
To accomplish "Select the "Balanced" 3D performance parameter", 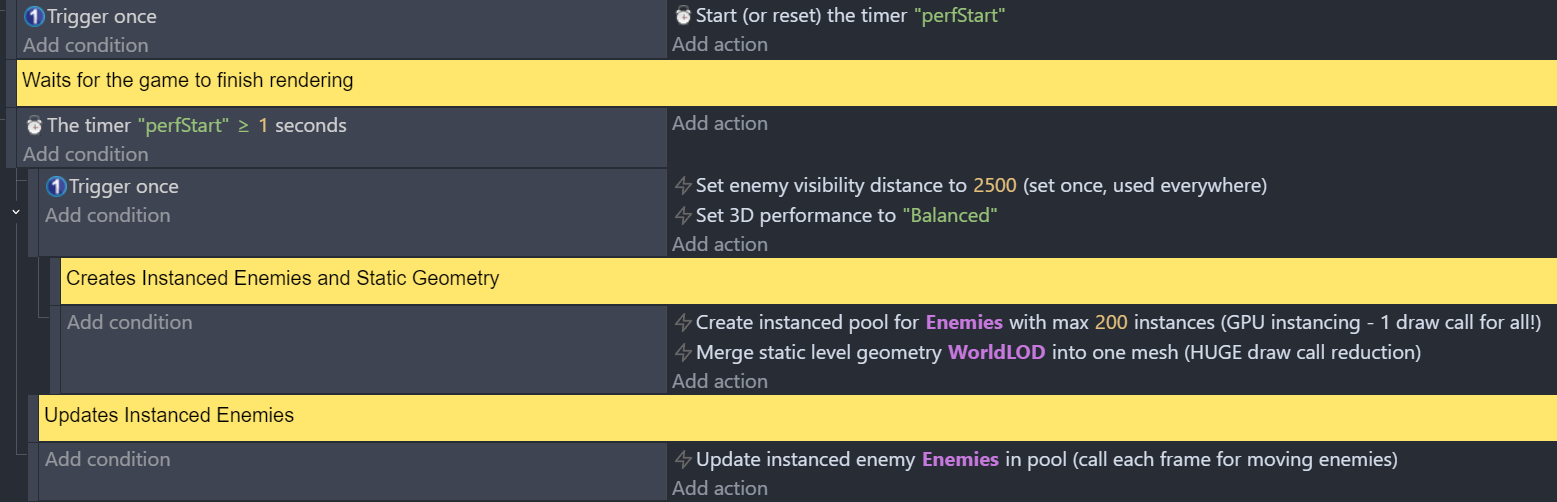I will point(949,216).
